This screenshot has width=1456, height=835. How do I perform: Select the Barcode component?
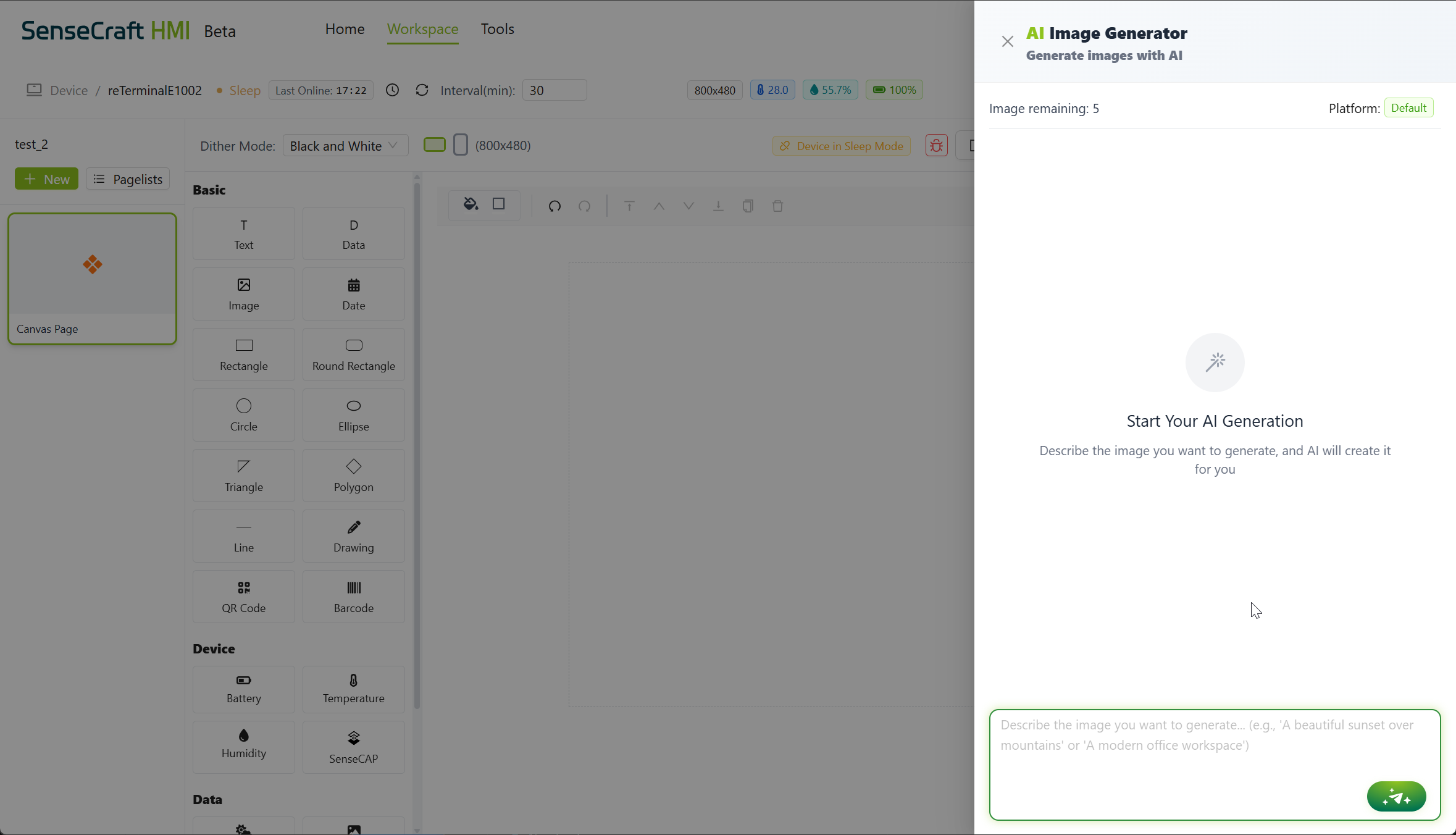[x=353, y=597]
